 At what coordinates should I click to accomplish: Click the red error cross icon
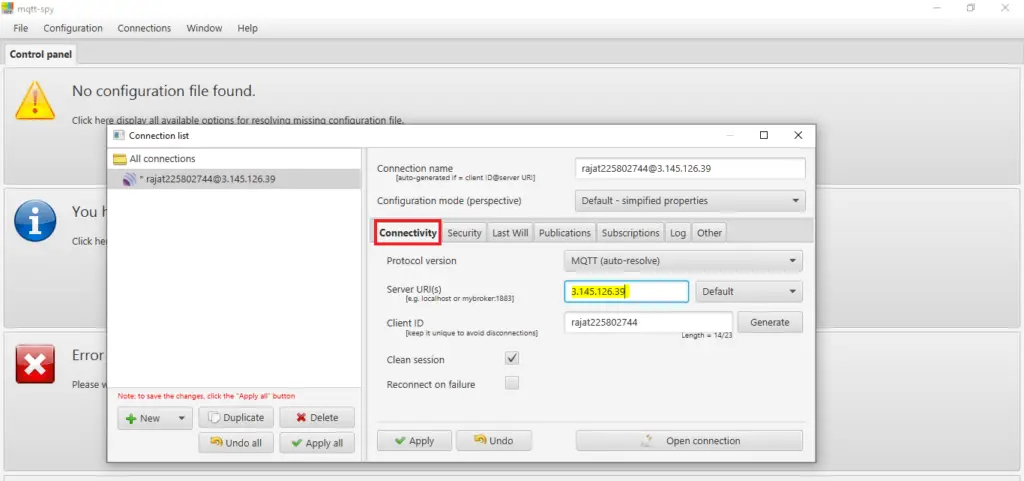35,364
